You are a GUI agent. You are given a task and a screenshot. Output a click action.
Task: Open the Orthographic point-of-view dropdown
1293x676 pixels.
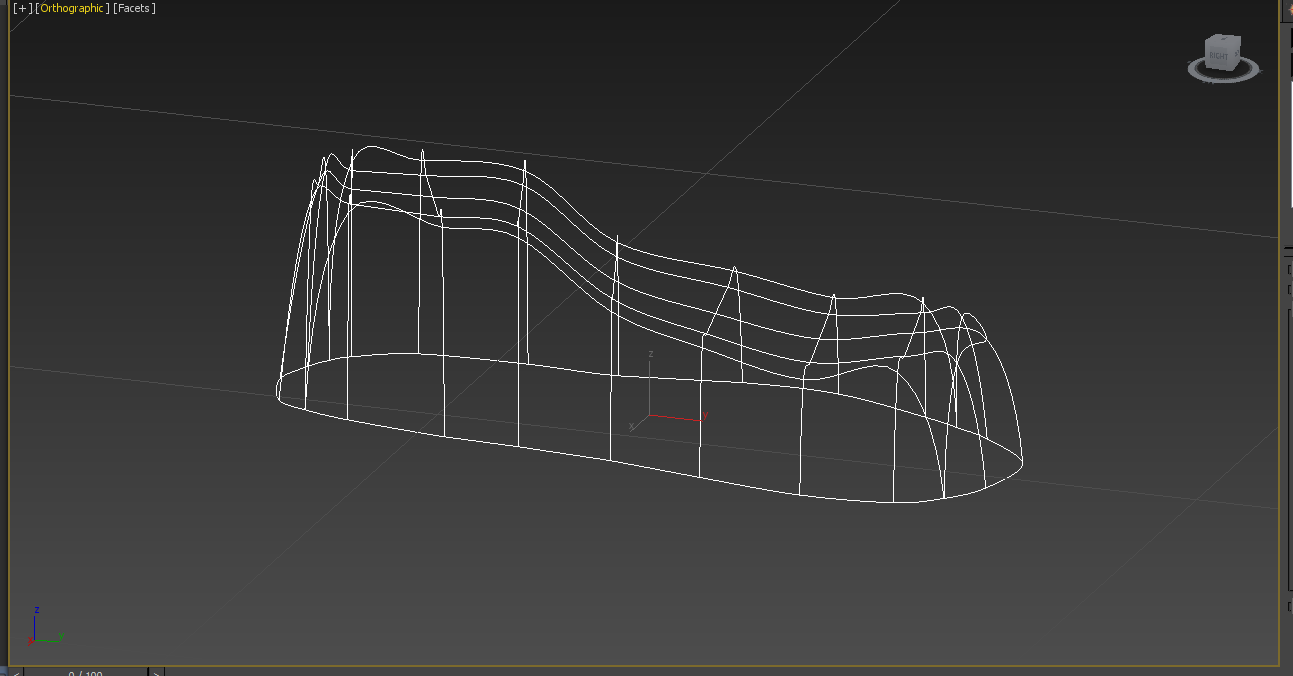click(71, 8)
